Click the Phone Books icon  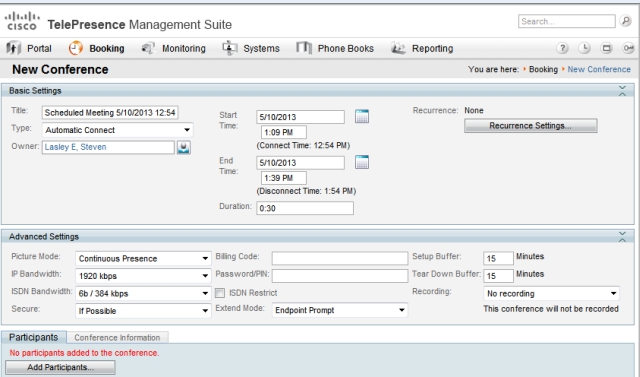pos(304,48)
